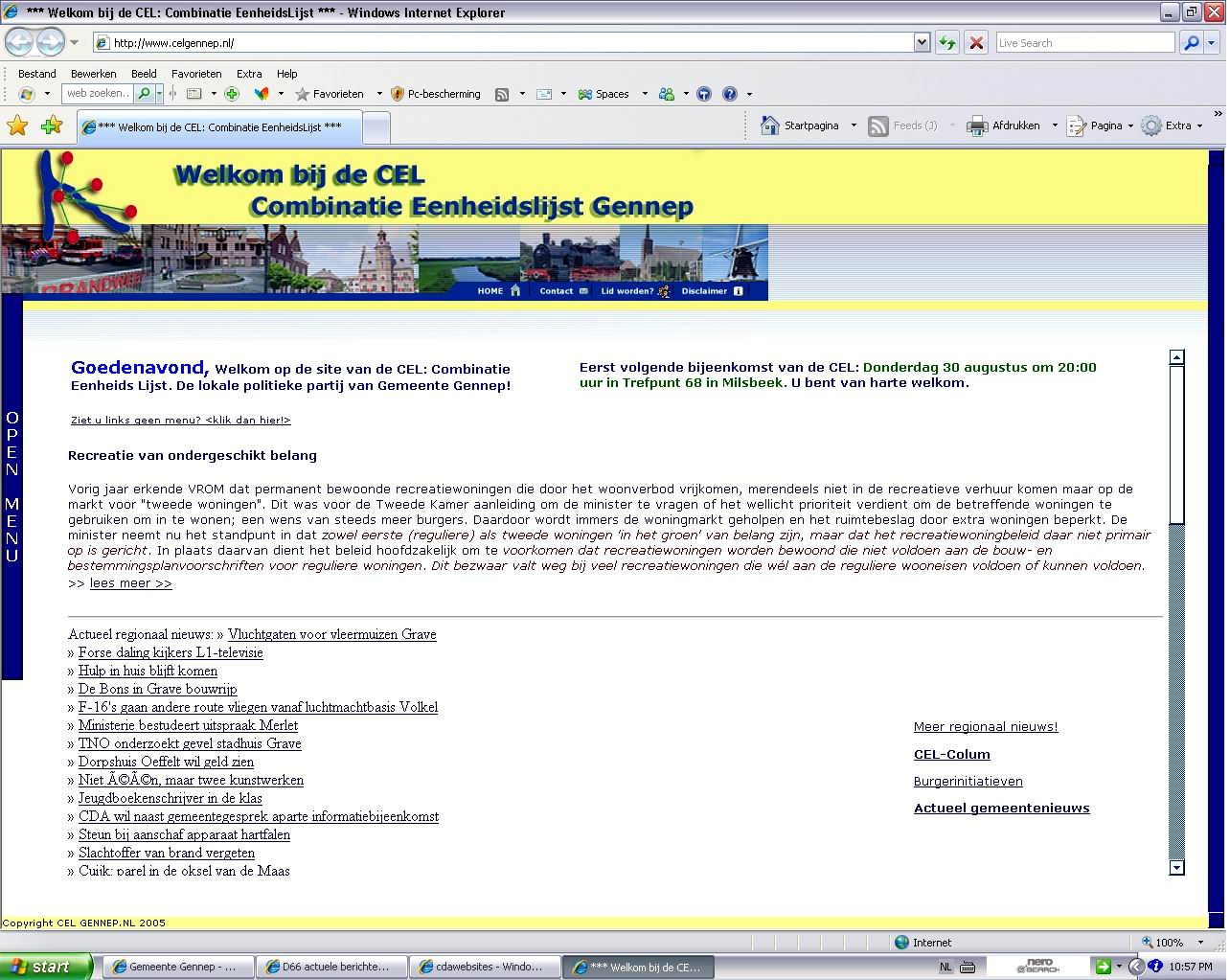Open a new blank tab
This screenshot has height=980, width=1230.
point(376,126)
